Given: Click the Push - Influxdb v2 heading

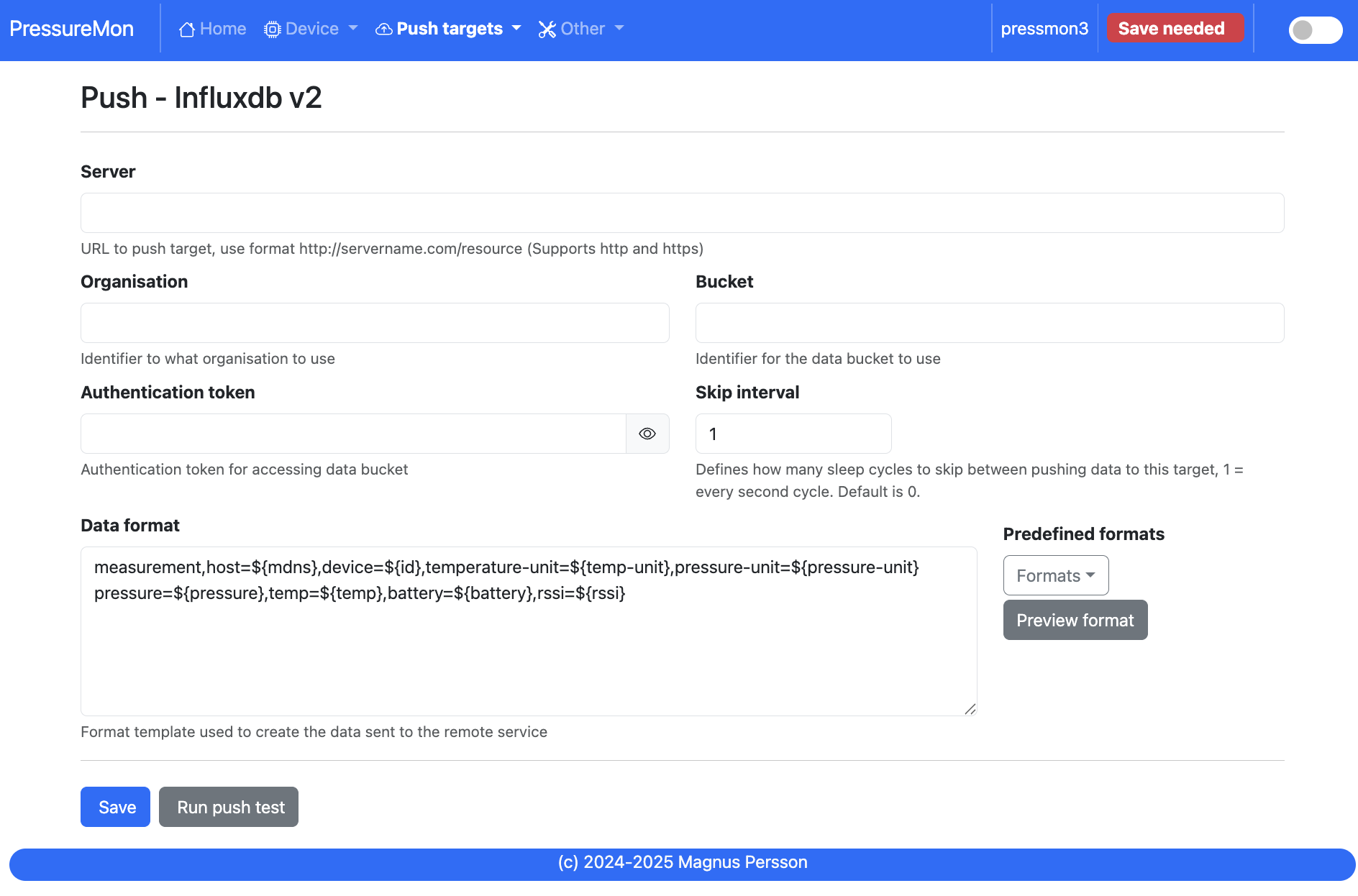Looking at the screenshot, I should [201, 98].
